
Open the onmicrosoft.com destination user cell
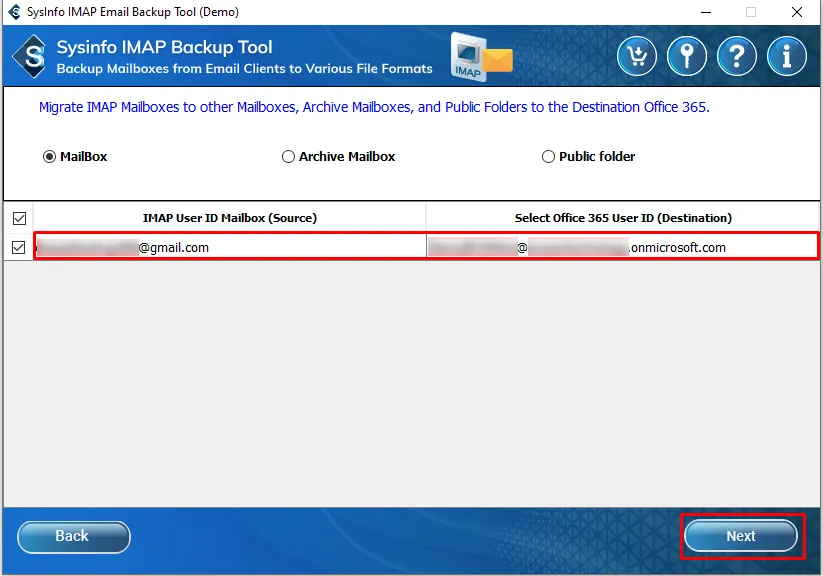[x=622, y=247]
